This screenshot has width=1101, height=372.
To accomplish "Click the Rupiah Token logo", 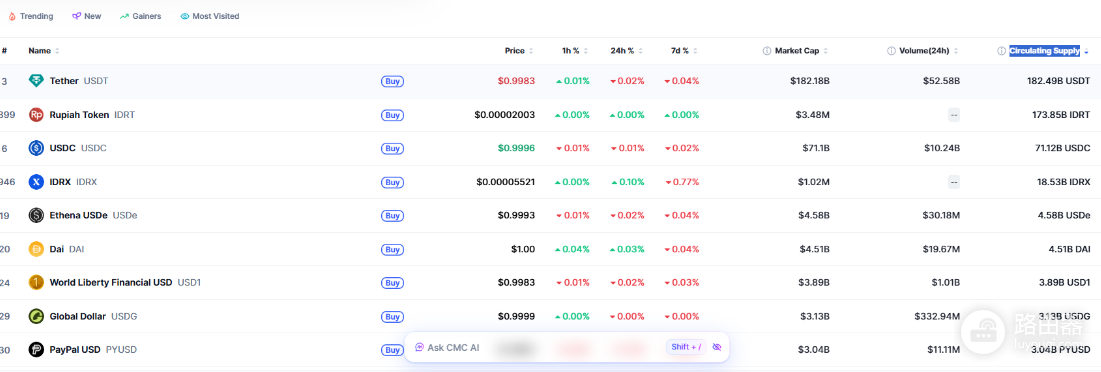I will (36, 114).
